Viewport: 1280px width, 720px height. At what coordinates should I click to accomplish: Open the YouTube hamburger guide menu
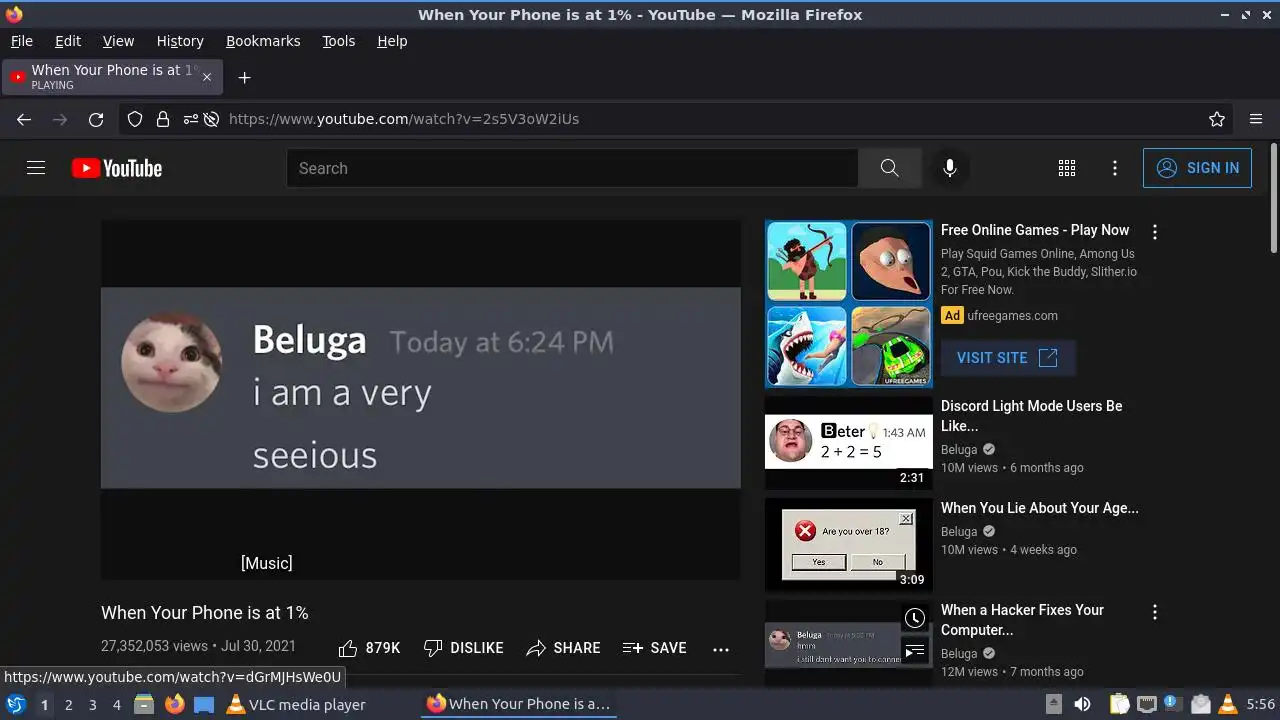36,168
